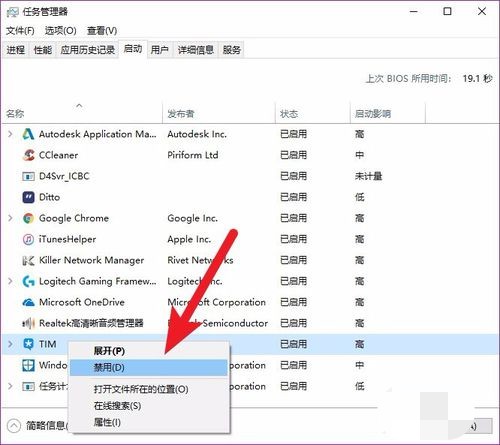Select the Realtek高清晰音频管理器 entry name
500x445 pixels.
click(x=91, y=323)
